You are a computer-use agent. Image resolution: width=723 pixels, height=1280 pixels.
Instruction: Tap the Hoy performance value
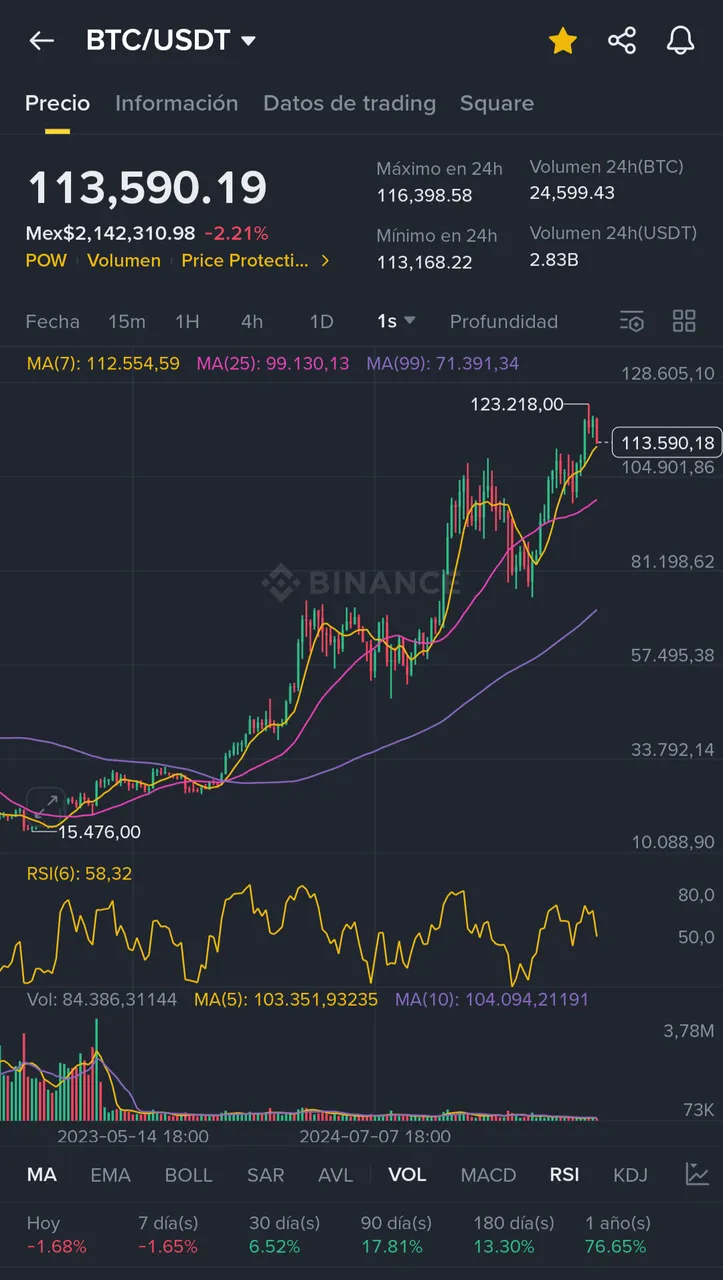[x=57, y=1247]
